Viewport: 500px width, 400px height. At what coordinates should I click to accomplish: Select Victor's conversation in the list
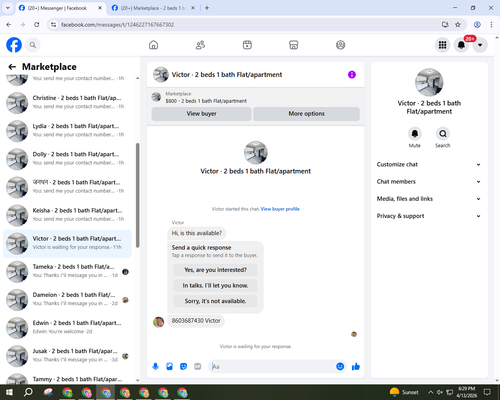tap(67, 243)
